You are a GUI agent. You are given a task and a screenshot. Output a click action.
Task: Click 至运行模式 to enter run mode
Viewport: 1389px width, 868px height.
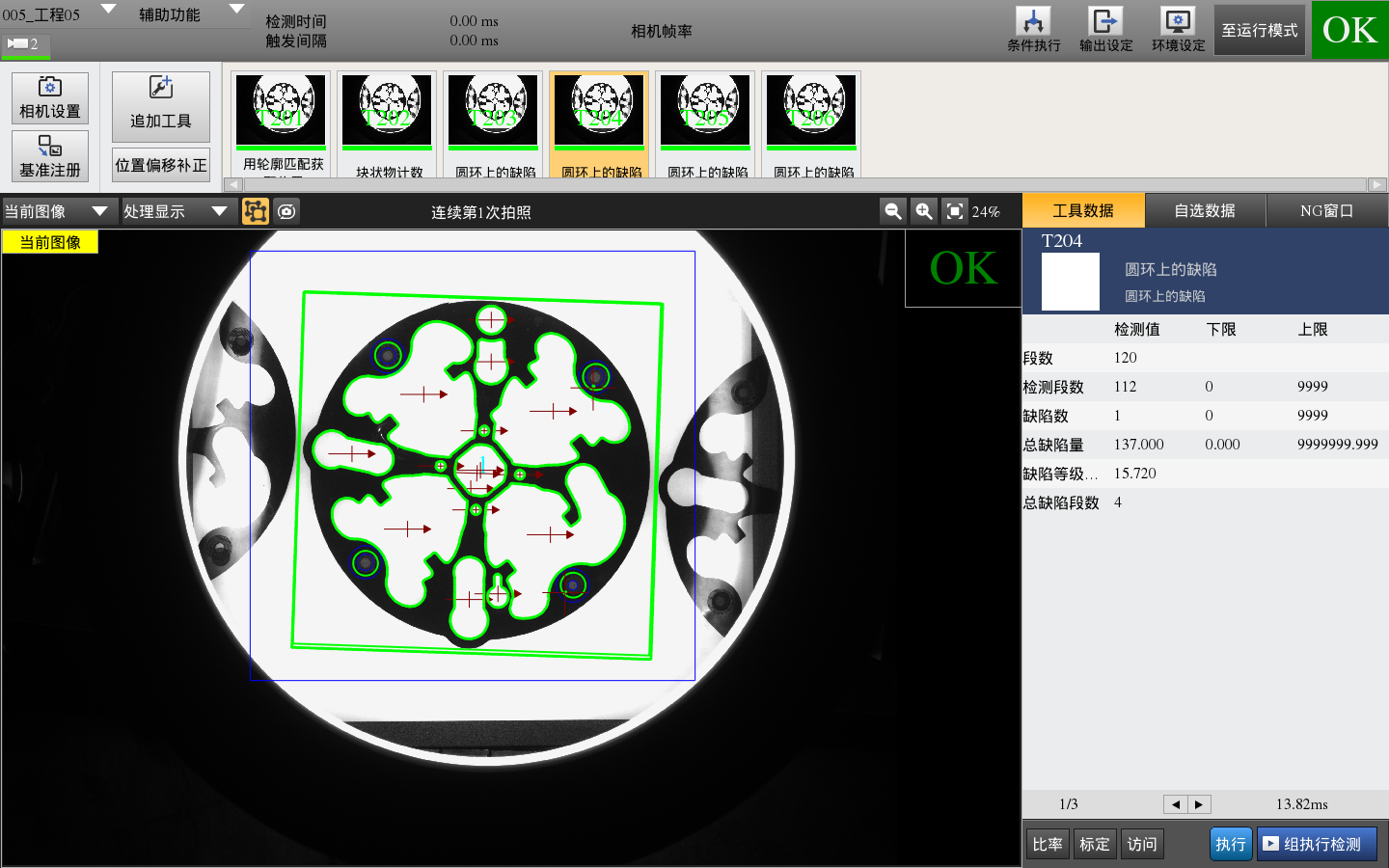pos(1259,30)
